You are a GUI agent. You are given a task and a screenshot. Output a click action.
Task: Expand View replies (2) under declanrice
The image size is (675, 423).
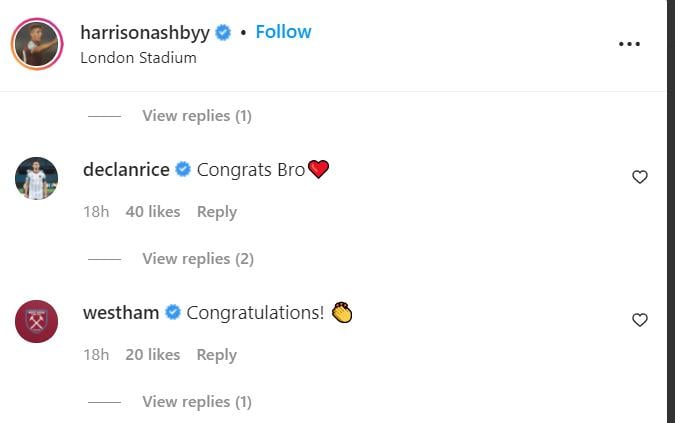[x=198, y=259]
